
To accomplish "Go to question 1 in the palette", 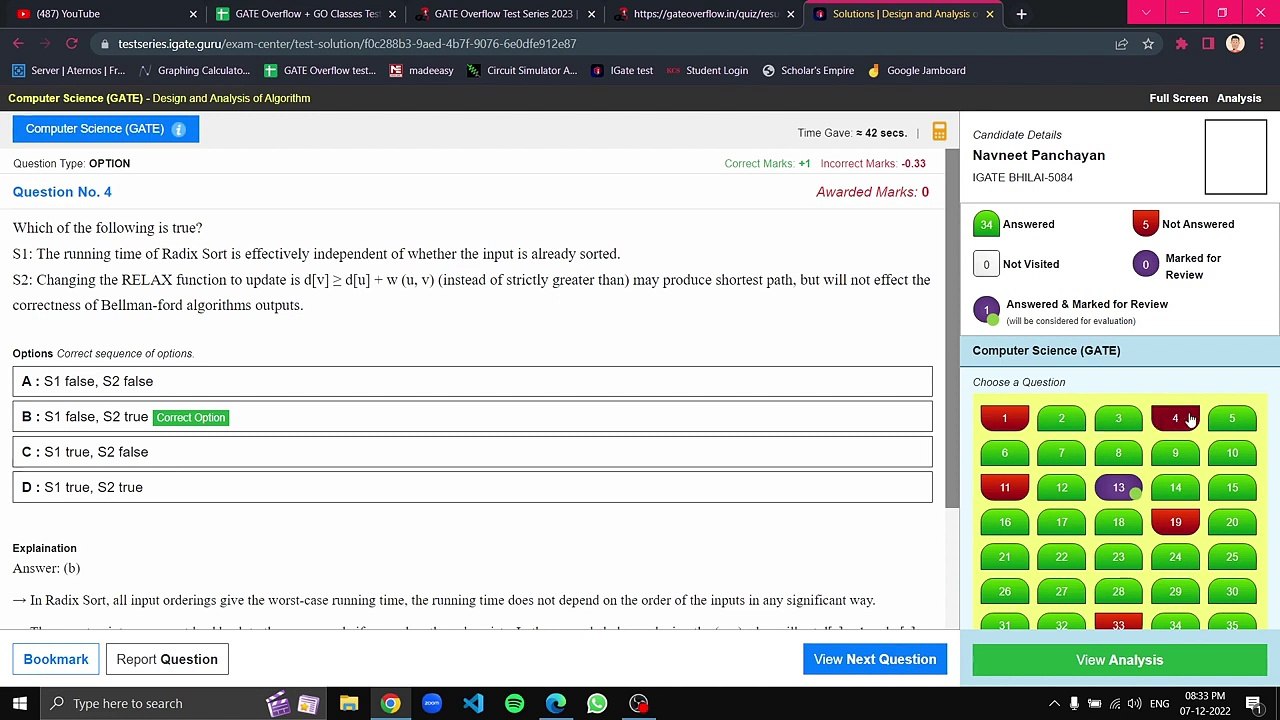I will [x=1004, y=418].
